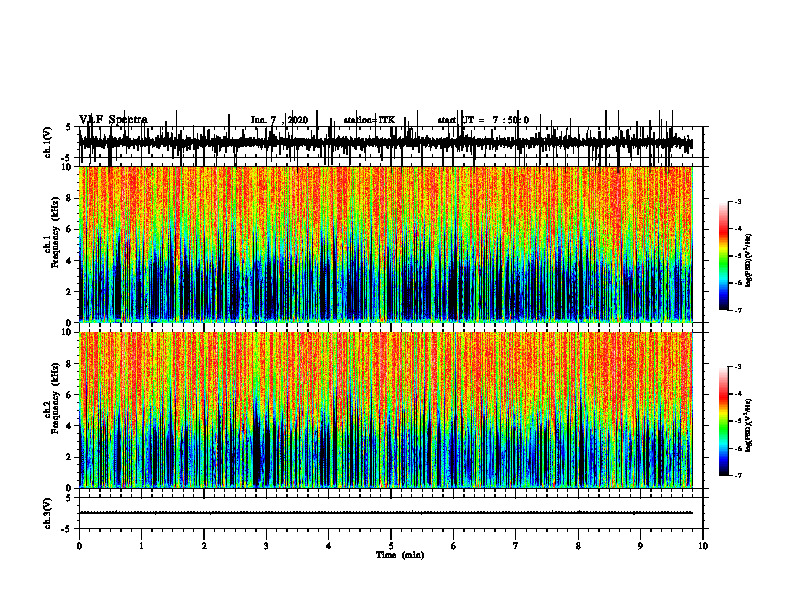This screenshot has height=612, width=792.
Task: Click the "6" minute tick on the time axis
Action: click(x=454, y=546)
